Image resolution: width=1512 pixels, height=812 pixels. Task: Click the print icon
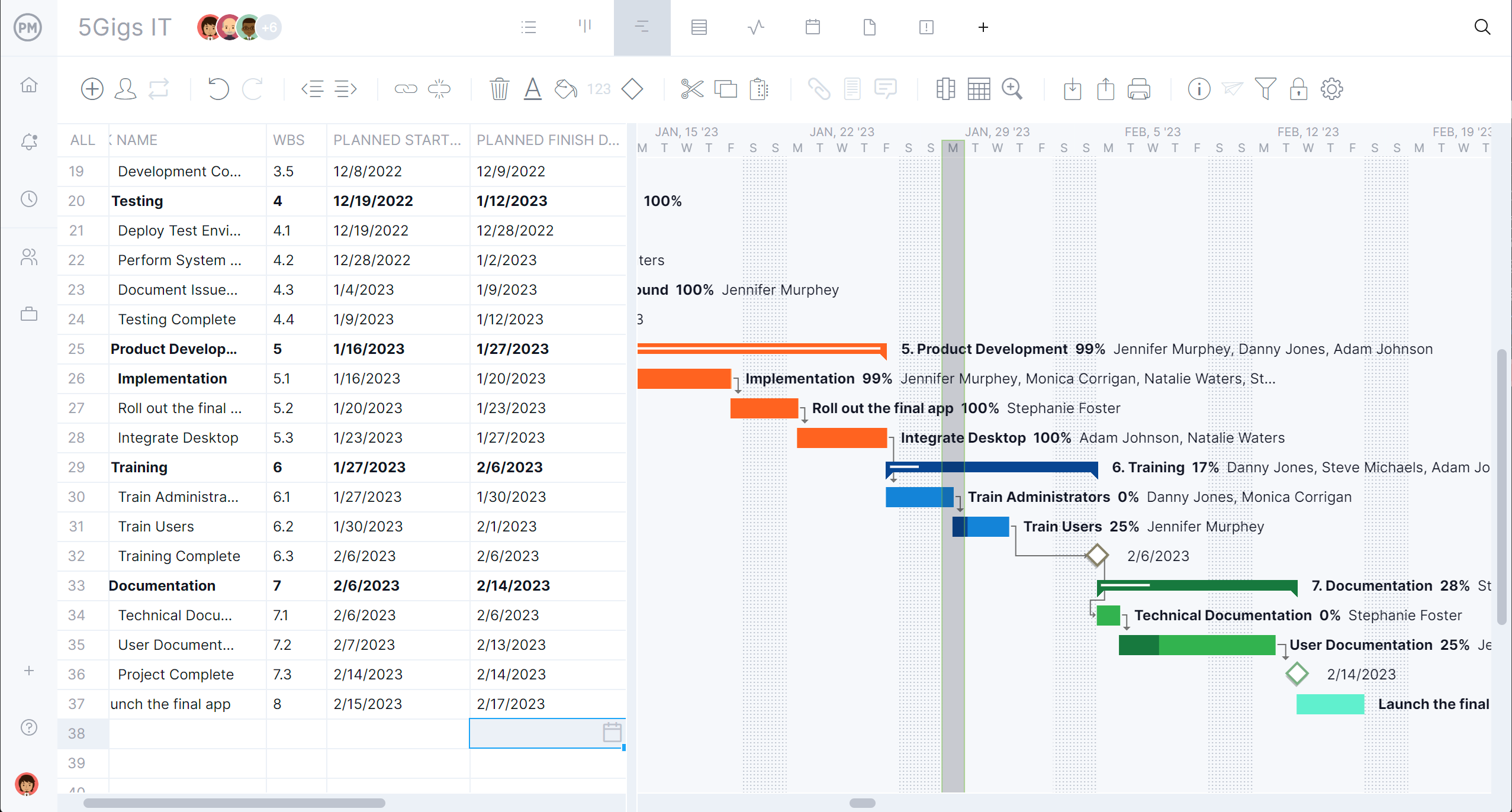pyautogui.click(x=1138, y=89)
